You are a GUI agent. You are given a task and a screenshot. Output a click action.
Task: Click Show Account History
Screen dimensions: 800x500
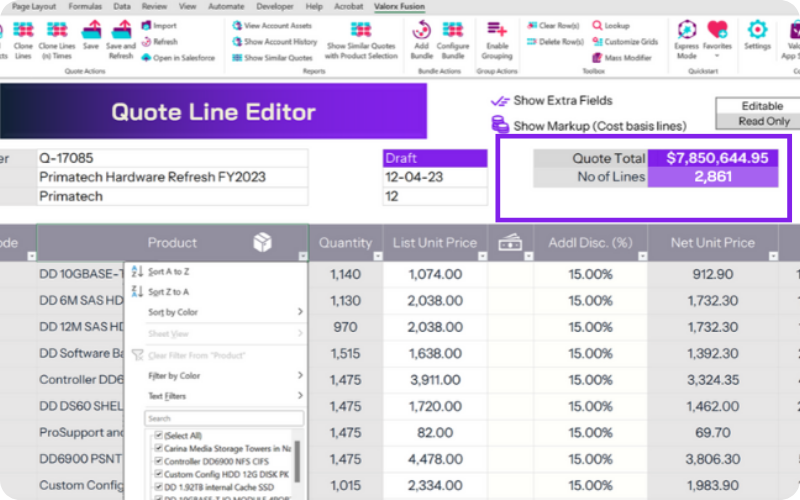tap(275, 42)
